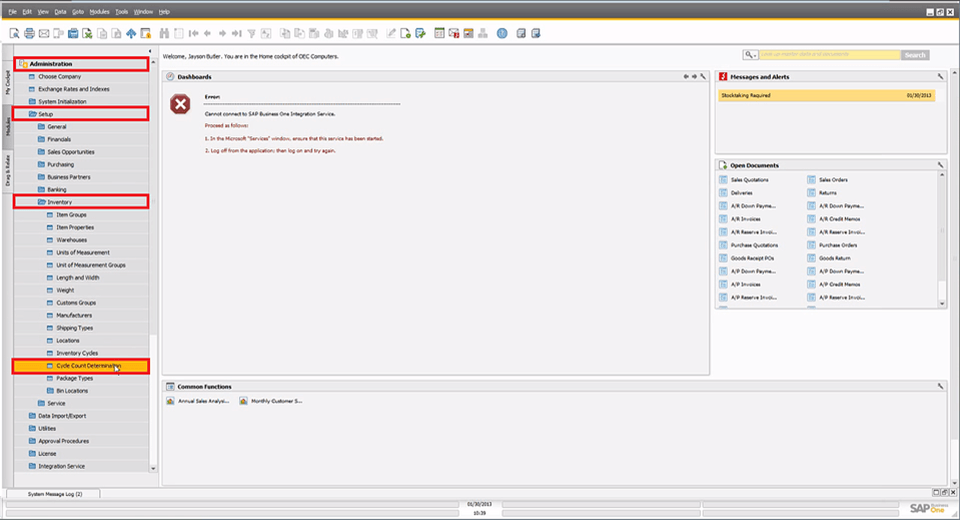Click Open Documents wrench icon
Image resolution: width=960 pixels, height=520 pixels.
coord(940,165)
